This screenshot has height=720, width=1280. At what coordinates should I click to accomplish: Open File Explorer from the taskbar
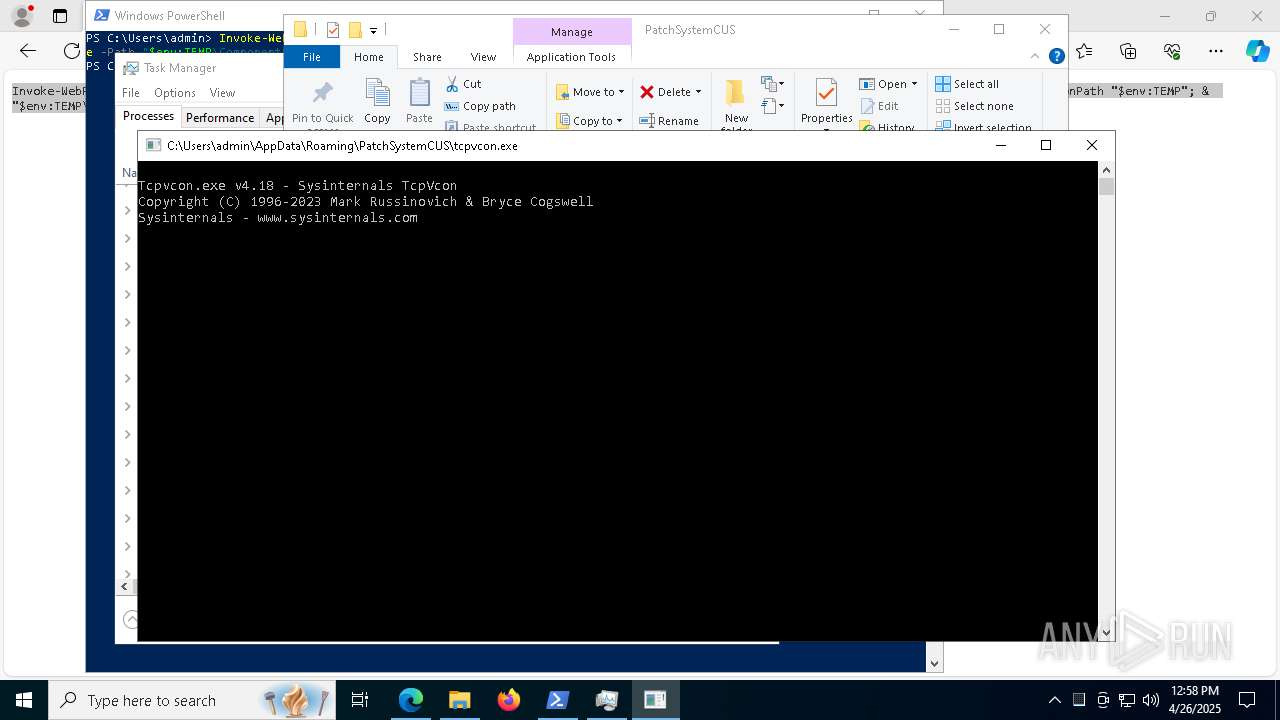tap(460, 700)
